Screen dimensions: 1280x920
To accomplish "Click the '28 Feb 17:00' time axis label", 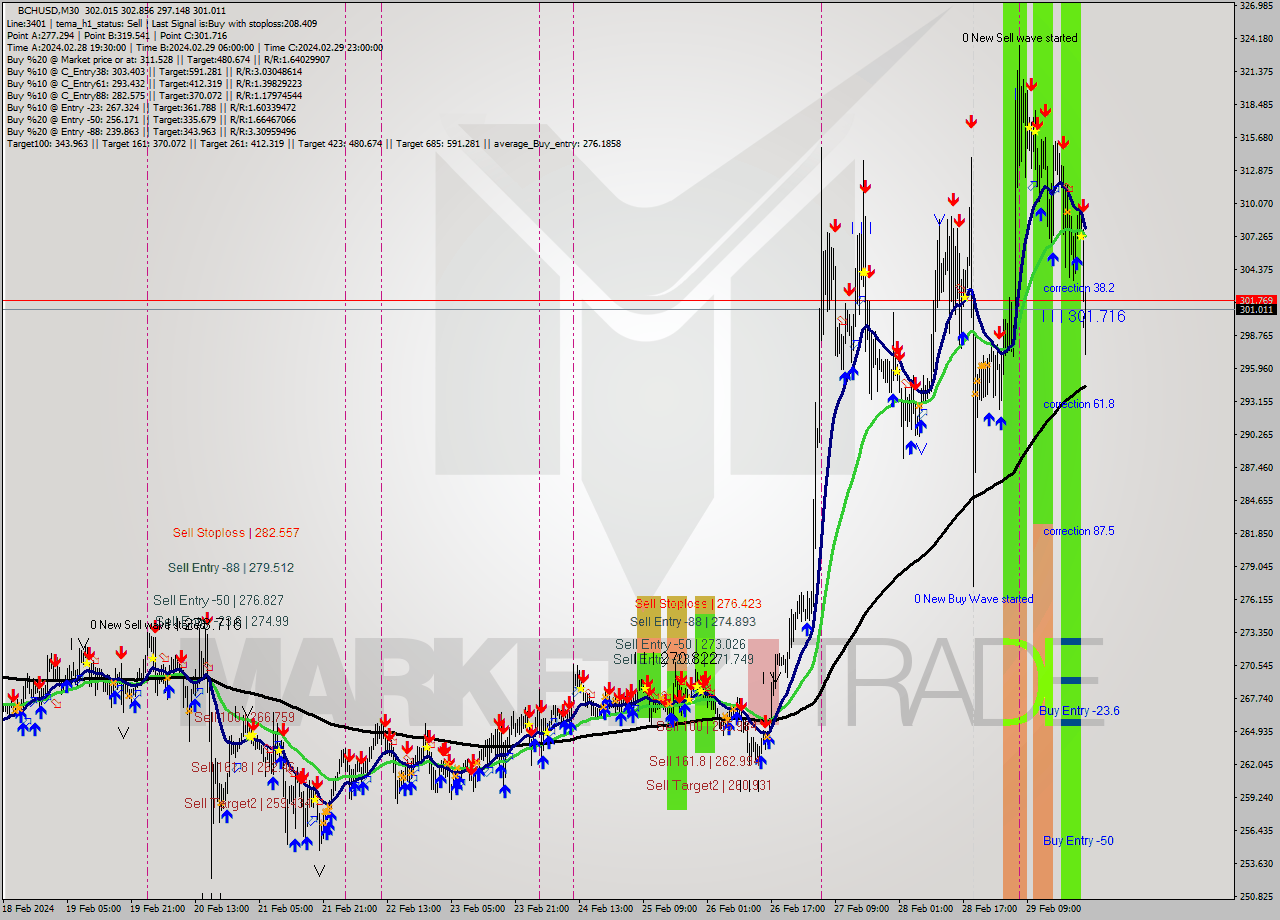I will click(x=989, y=909).
